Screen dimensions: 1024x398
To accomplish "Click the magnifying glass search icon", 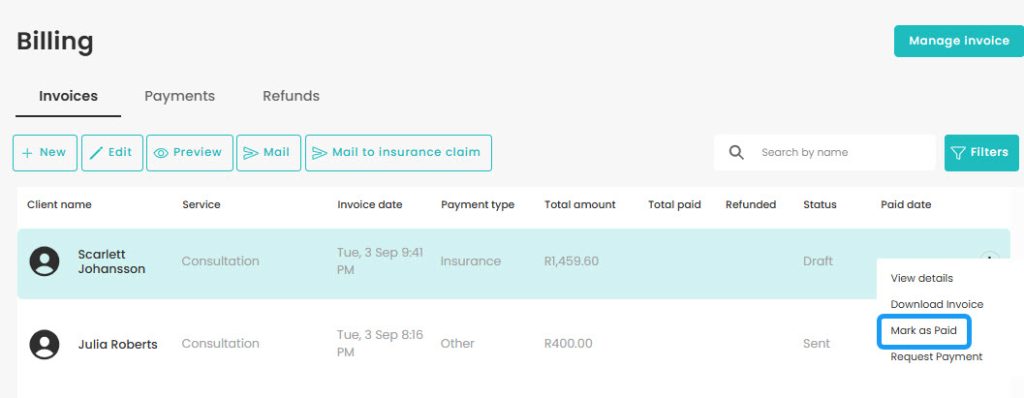I will (x=736, y=152).
